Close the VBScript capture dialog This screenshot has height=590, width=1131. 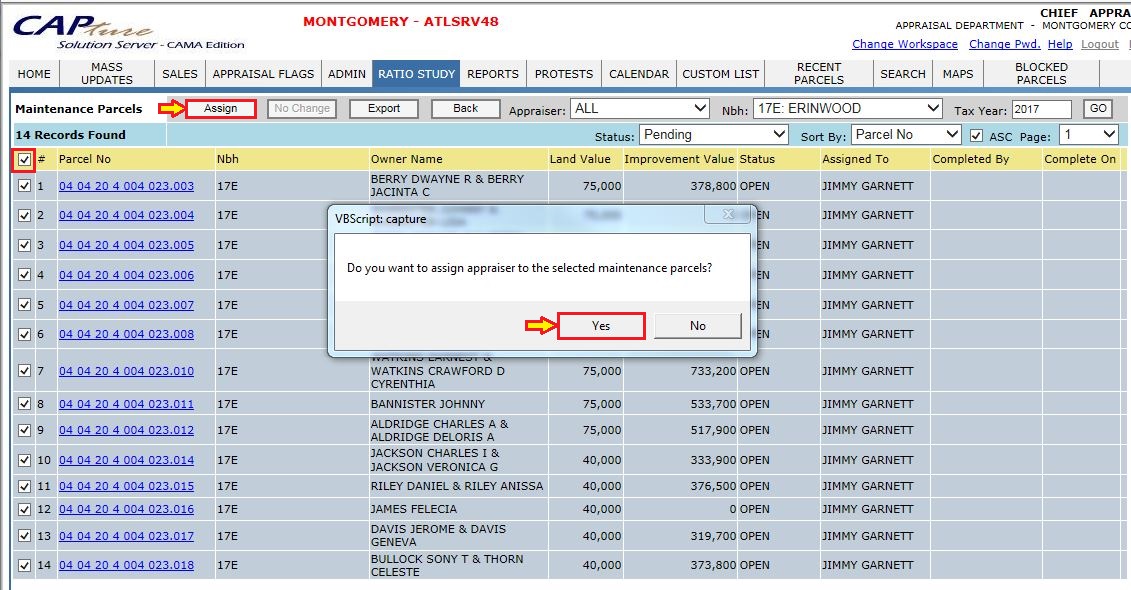pos(727,215)
